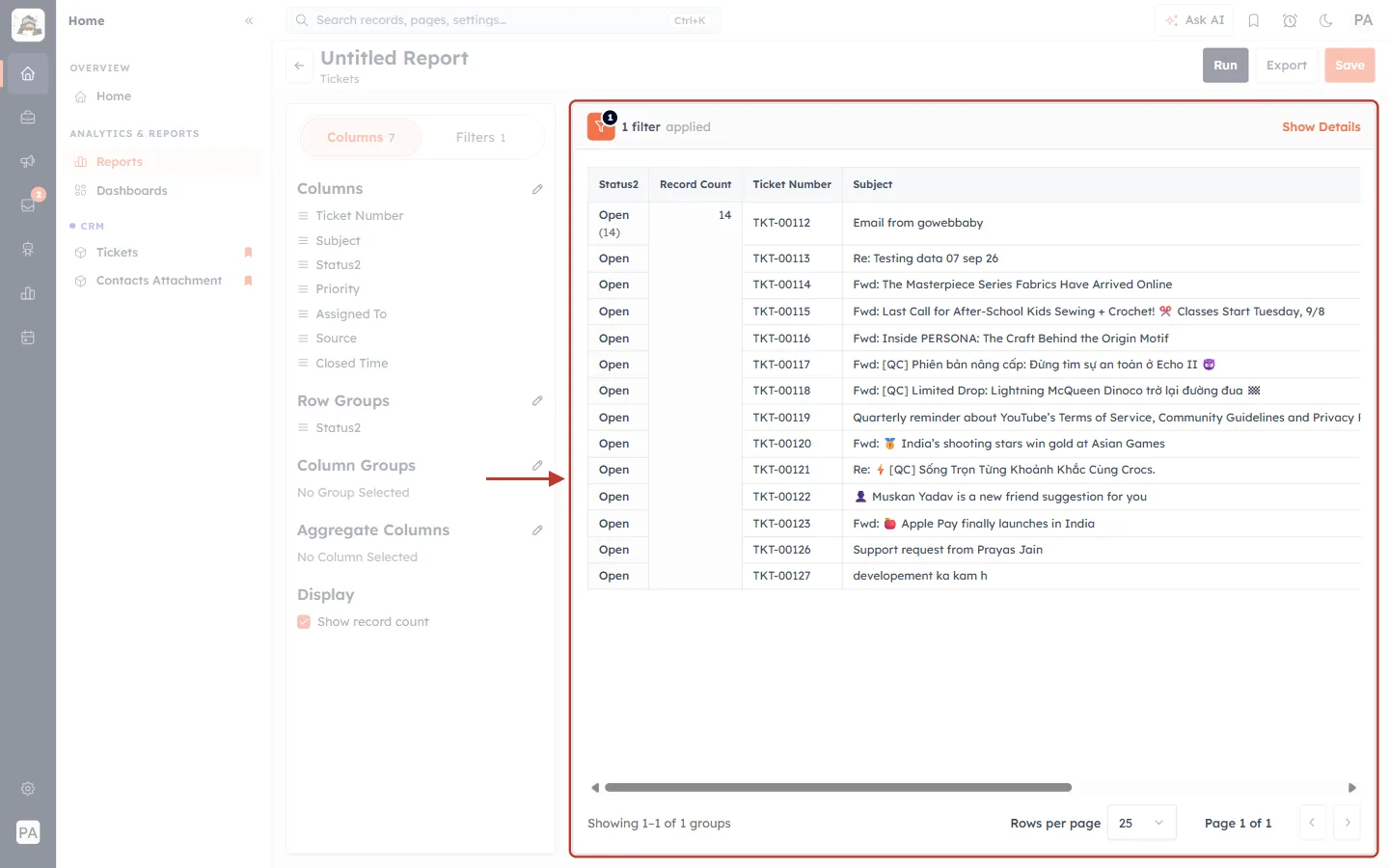Open the settings gear icon
Image resolution: width=1389 pixels, height=868 pixels.
pos(28,789)
